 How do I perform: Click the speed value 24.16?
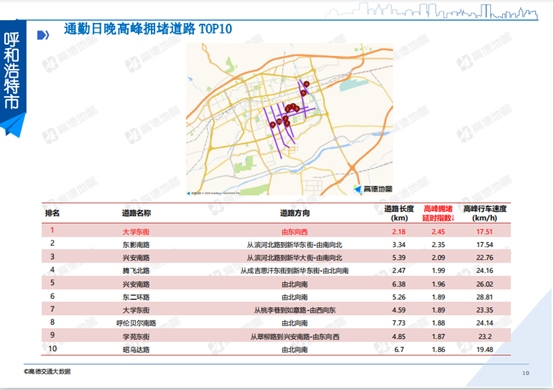(x=484, y=271)
